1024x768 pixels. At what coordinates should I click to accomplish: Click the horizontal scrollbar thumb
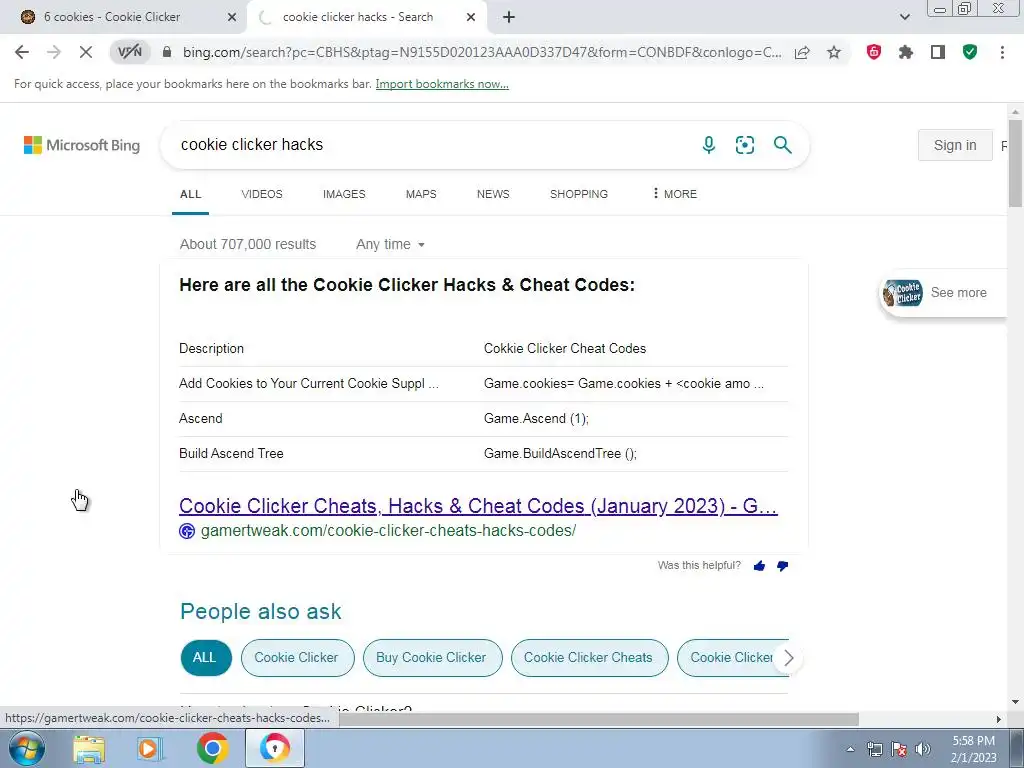point(598,718)
